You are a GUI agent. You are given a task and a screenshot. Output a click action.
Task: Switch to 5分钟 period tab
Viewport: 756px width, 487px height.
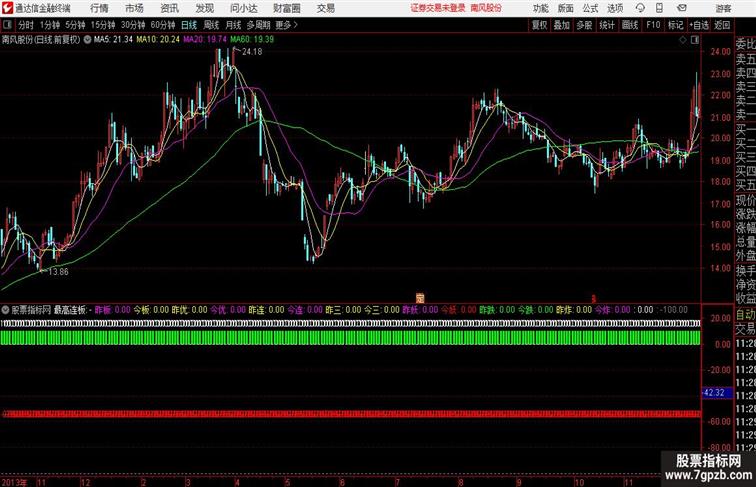click(x=75, y=25)
